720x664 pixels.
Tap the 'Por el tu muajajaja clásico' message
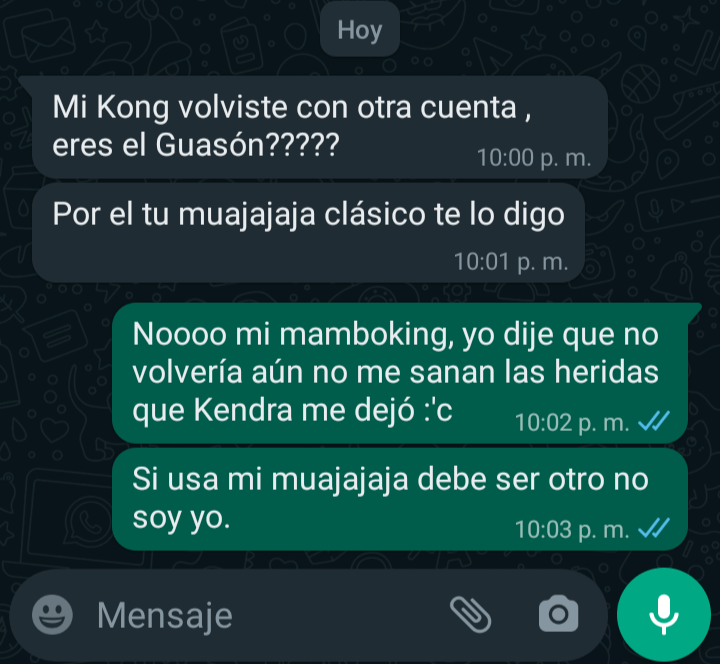308,233
